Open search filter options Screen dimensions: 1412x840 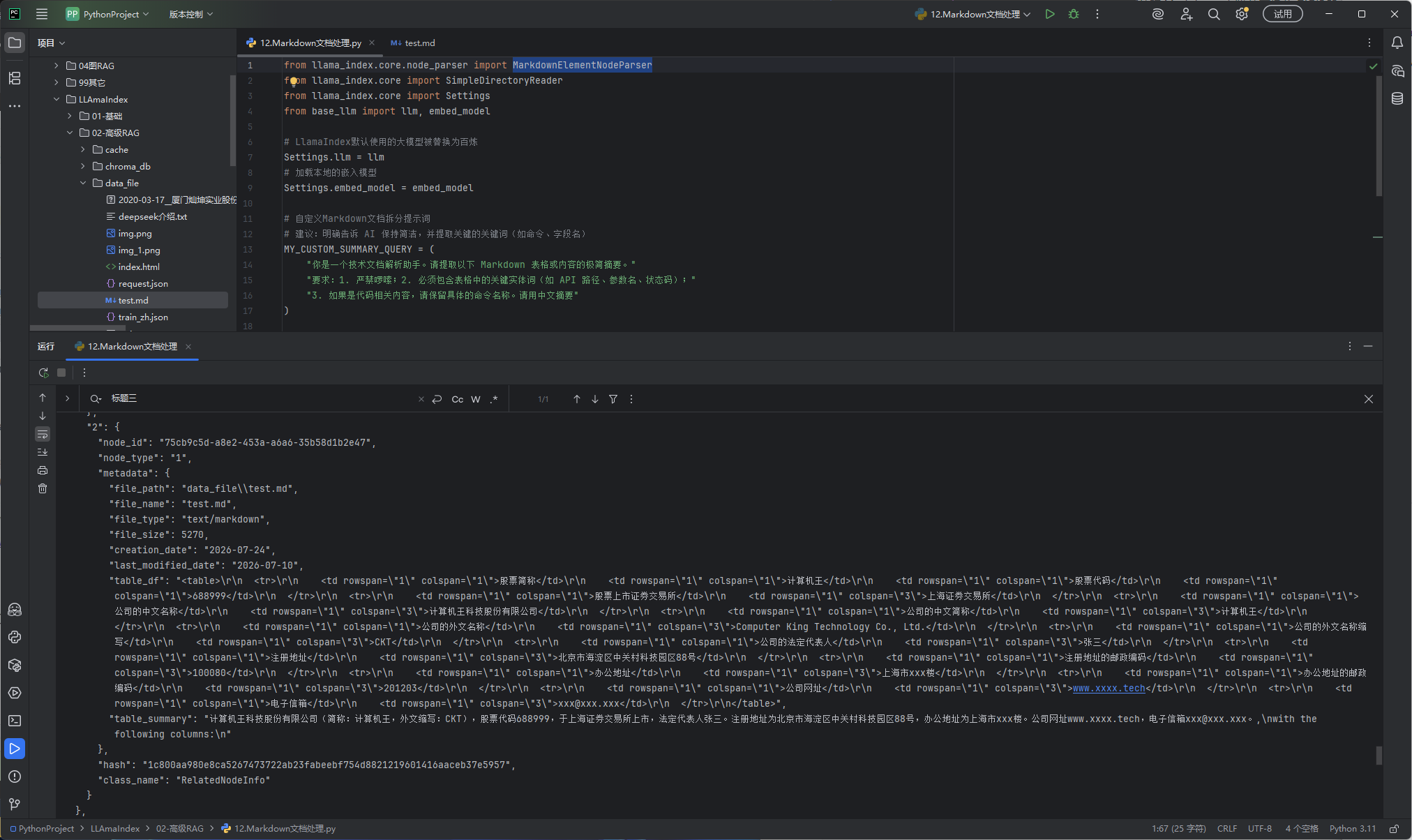(x=613, y=399)
